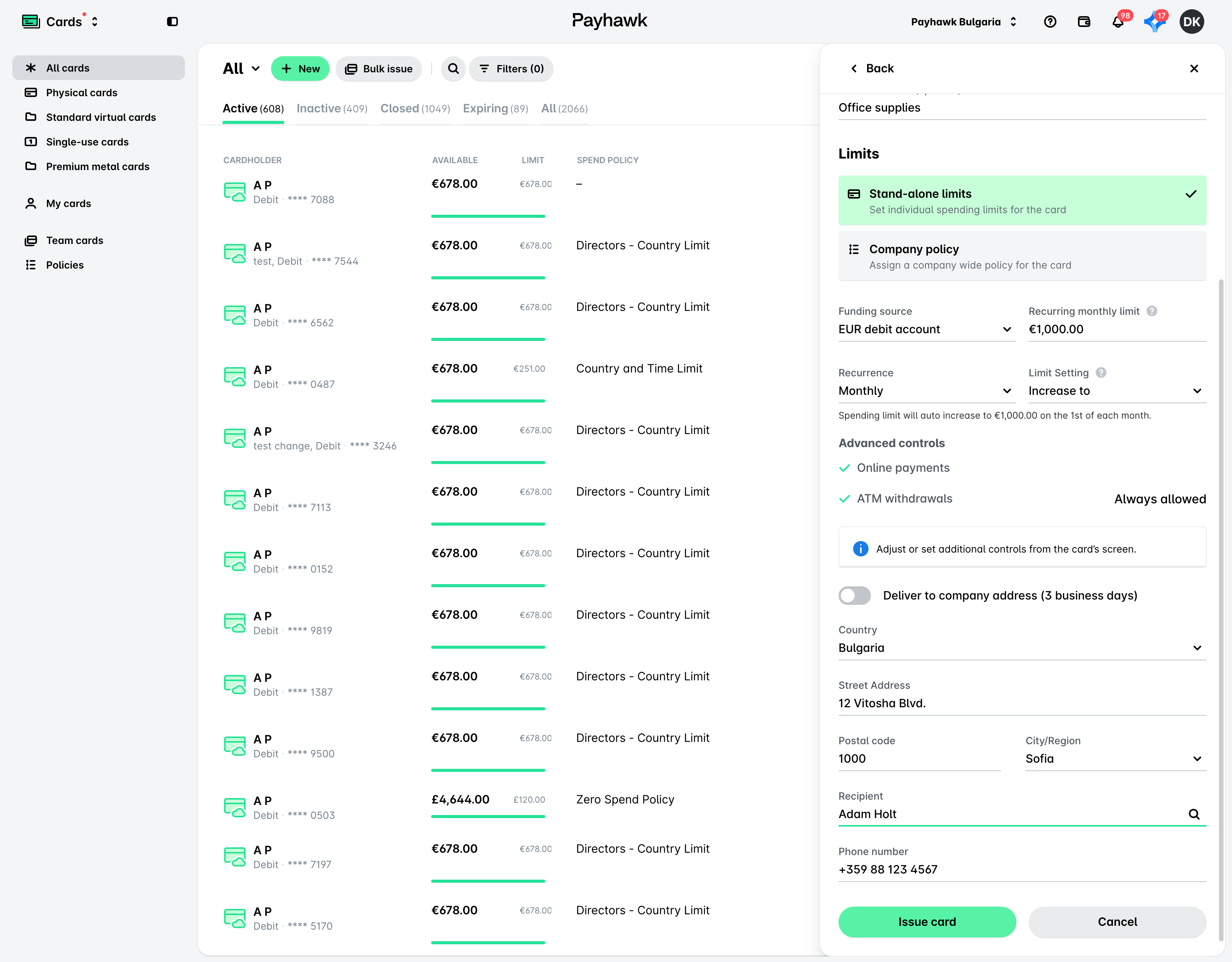1232x962 pixels.
Task: Switch to the Closed tab
Action: (x=415, y=108)
